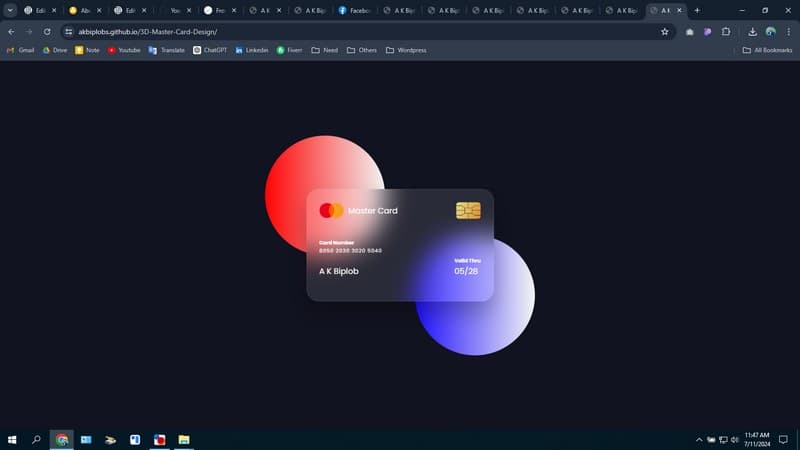Bookmark this page with the star icon

click(664, 32)
